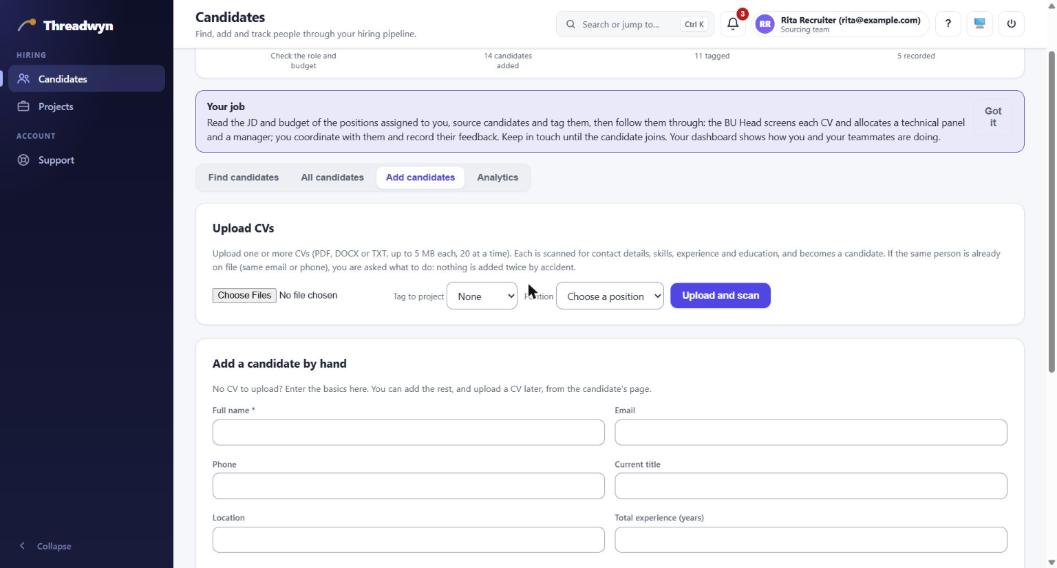Screen dimensions: 1057x568
Task: Click the Support lifebuoy icon
Action: coord(24,160)
